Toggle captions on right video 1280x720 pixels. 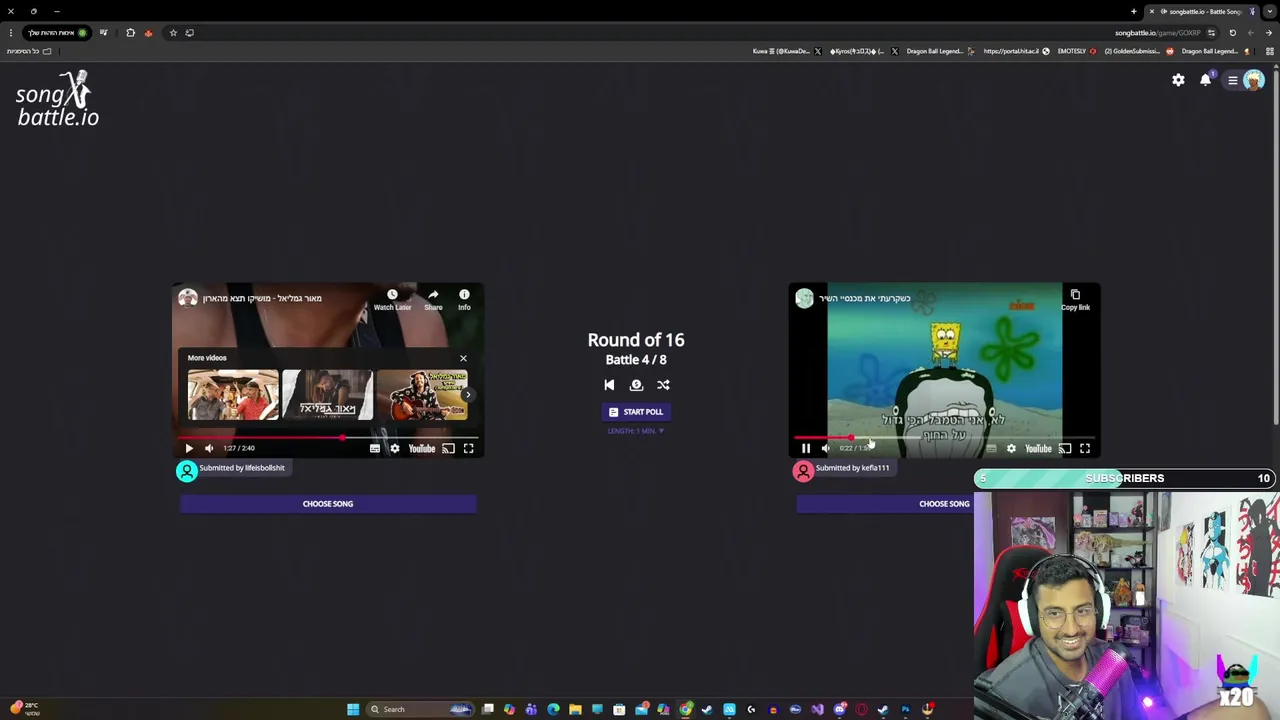pos(991,448)
